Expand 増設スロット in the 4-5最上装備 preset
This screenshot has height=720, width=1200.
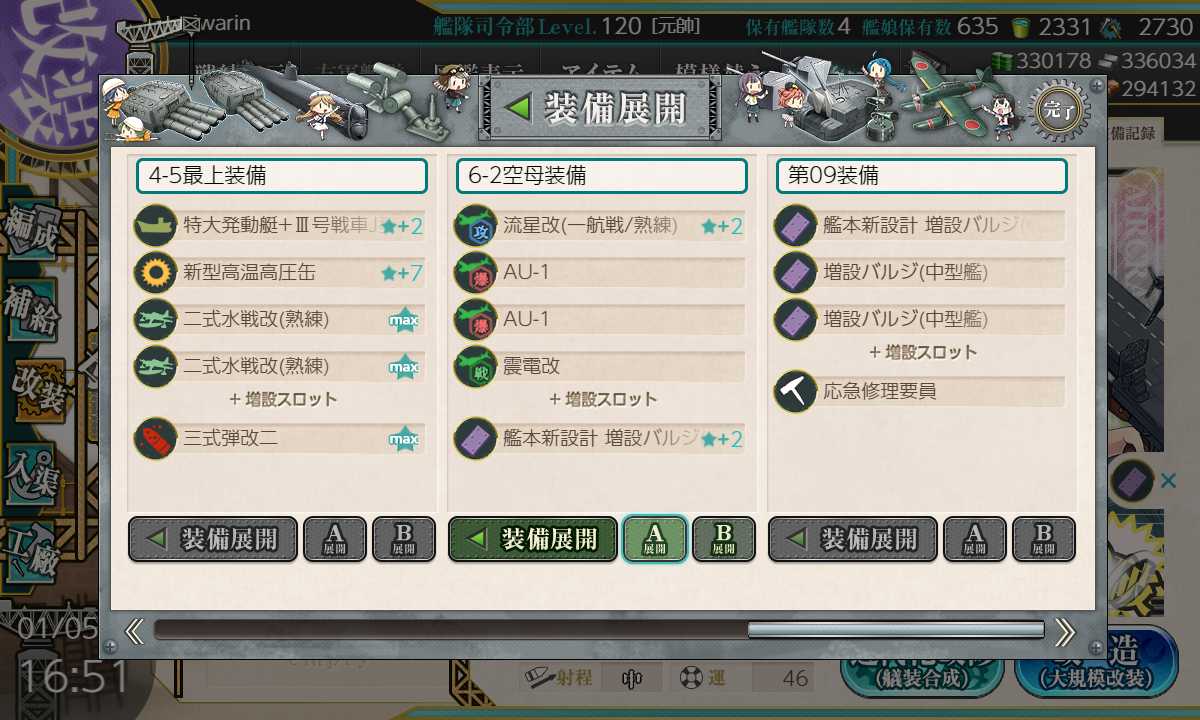(283, 399)
